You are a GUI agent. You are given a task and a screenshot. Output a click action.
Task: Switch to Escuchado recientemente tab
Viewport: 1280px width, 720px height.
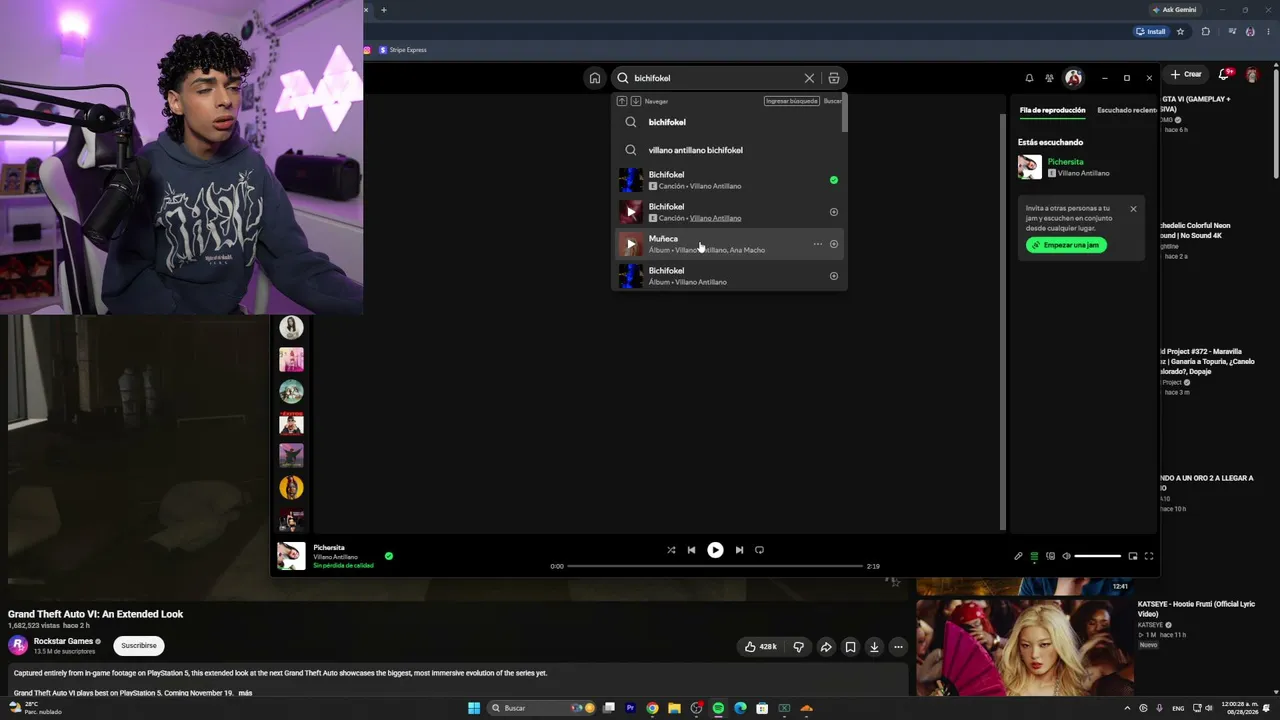pyautogui.click(x=1127, y=110)
